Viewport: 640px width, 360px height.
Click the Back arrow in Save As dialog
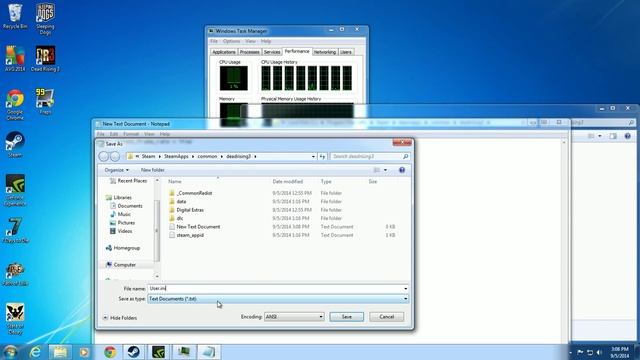(104, 156)
